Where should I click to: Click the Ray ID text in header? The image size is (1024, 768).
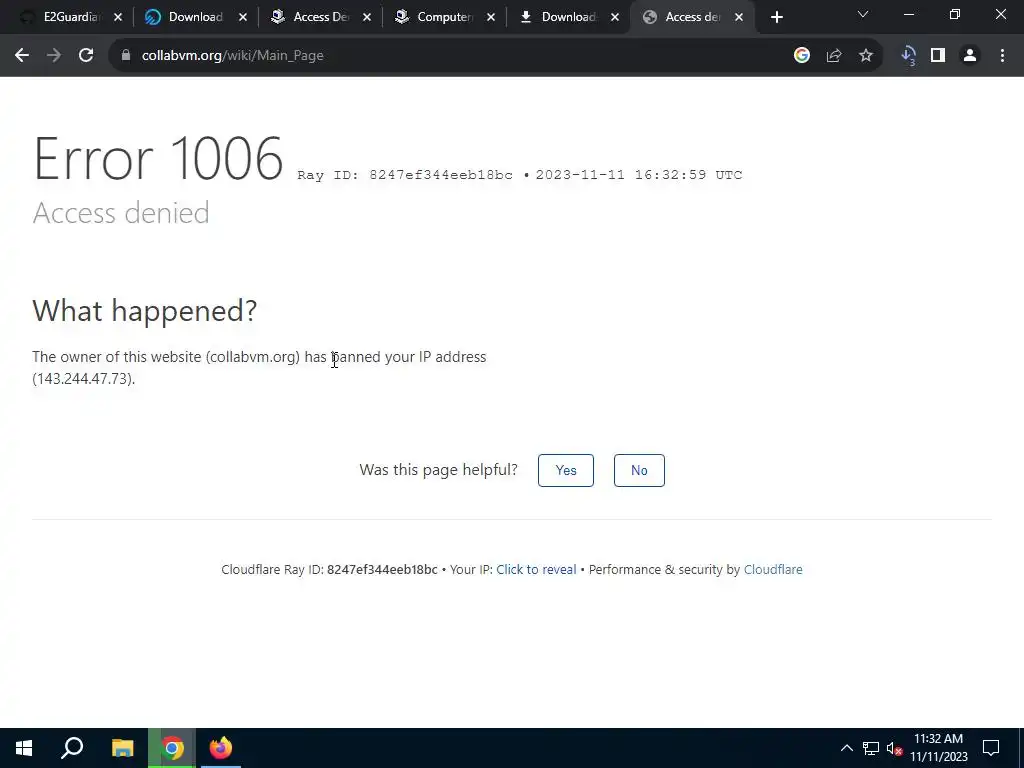pos(405,175)
